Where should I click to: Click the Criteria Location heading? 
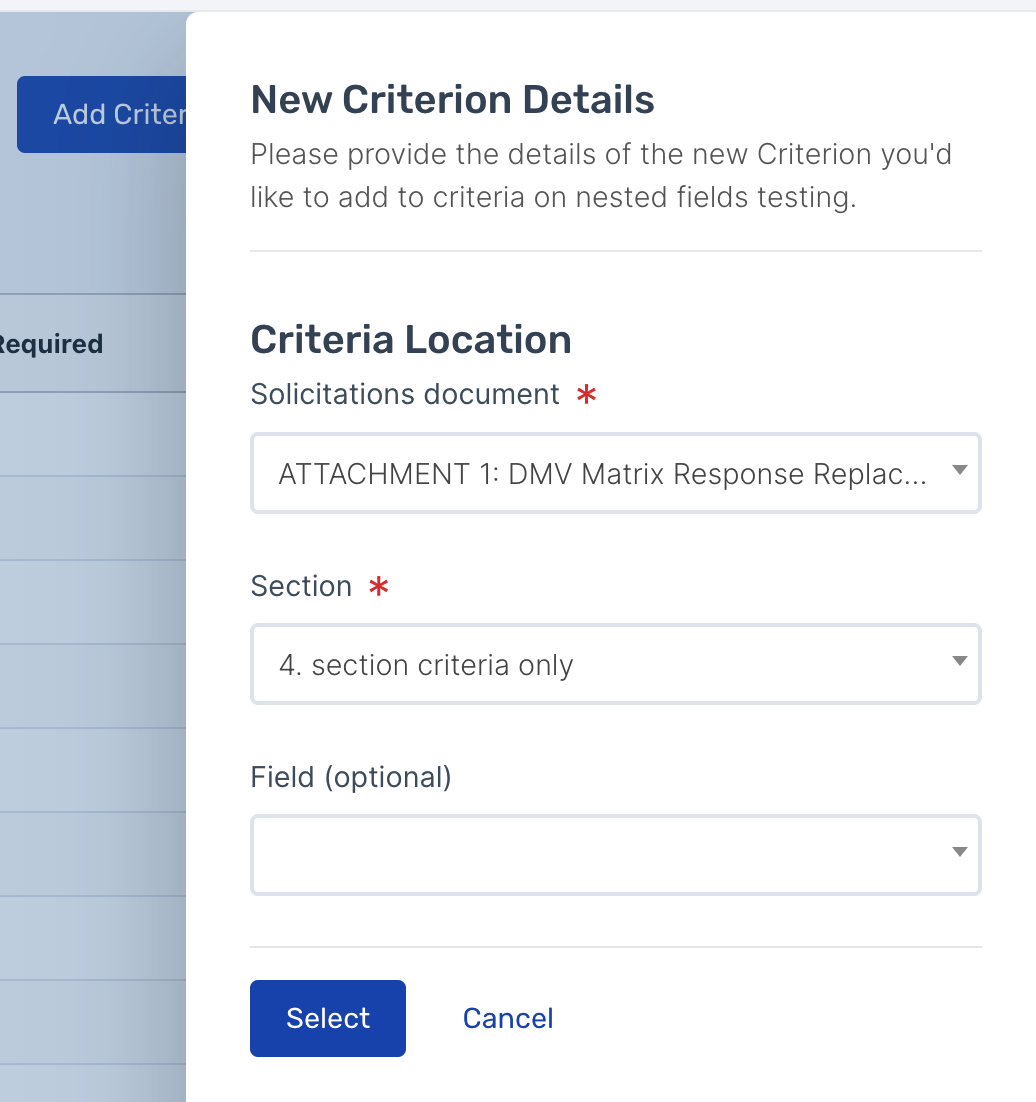[410, 340]
